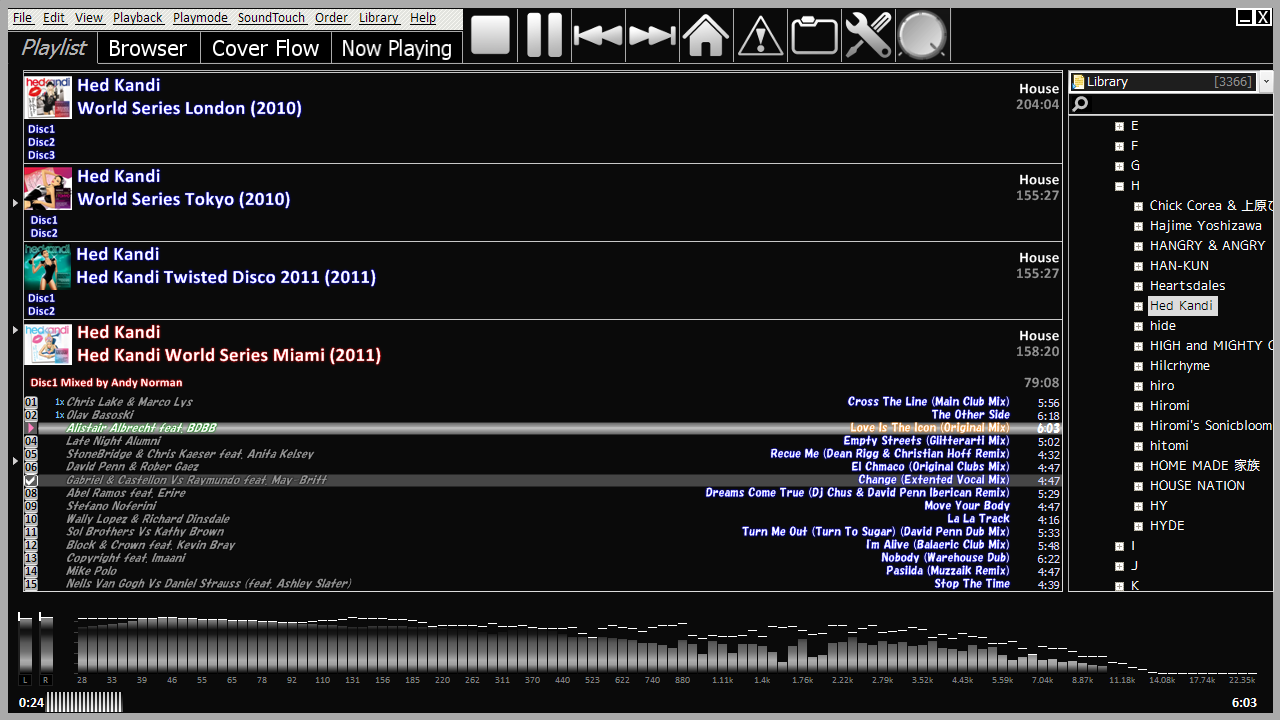This screenshot has width=1280, height=720.
Task: Select Disc2 of World Series London
Action: (41, 142)
